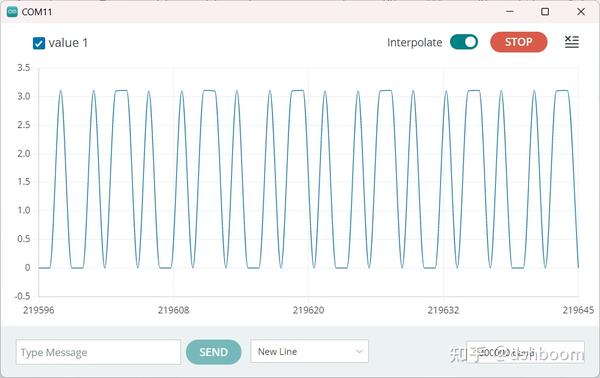Screen dimensions: 600x378
Task: Maximize the COM11 plotter window
Action: coord(545,12)
